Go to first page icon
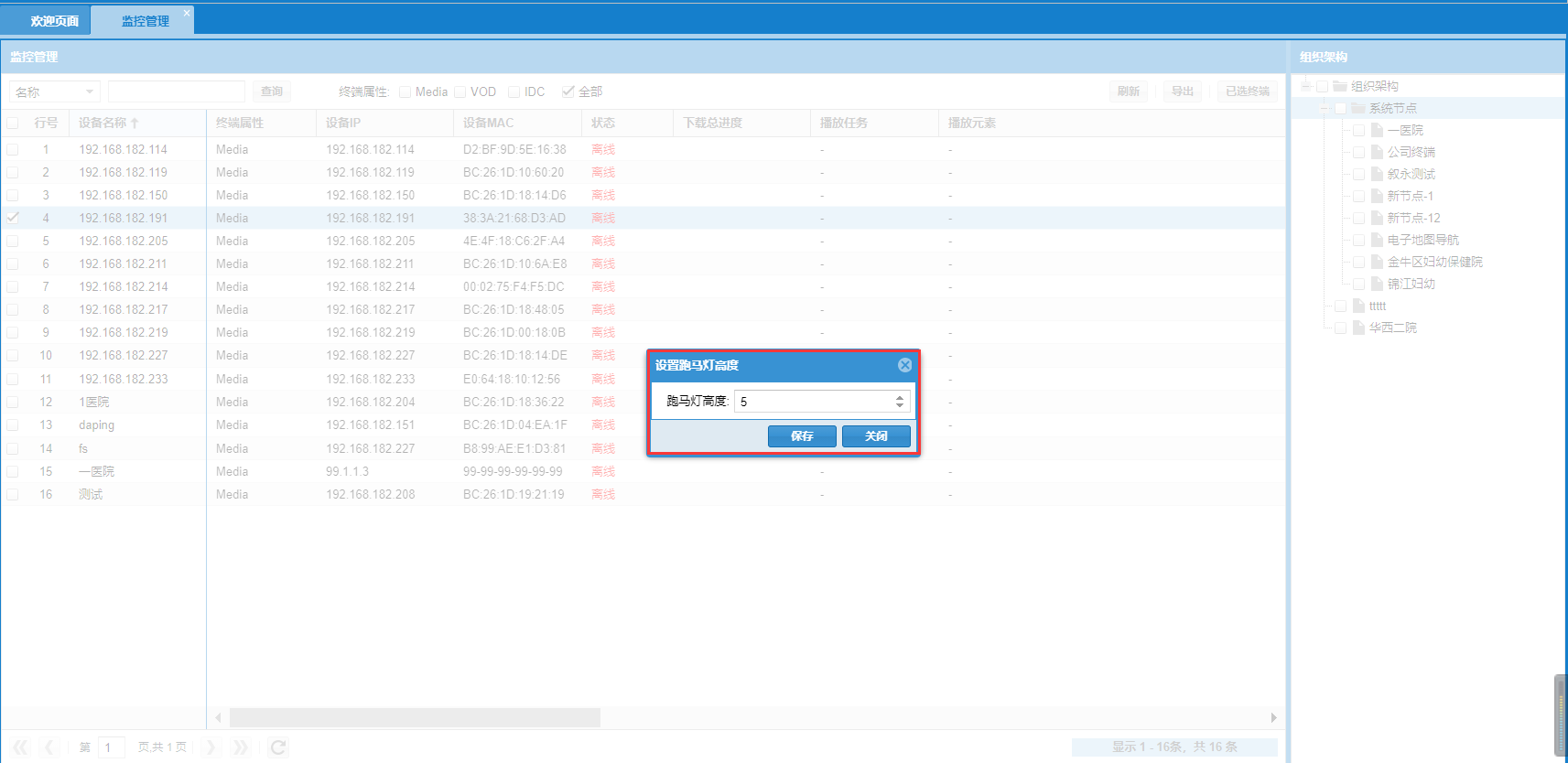The height and width of the screenshot is (763, 1568). 21,747
